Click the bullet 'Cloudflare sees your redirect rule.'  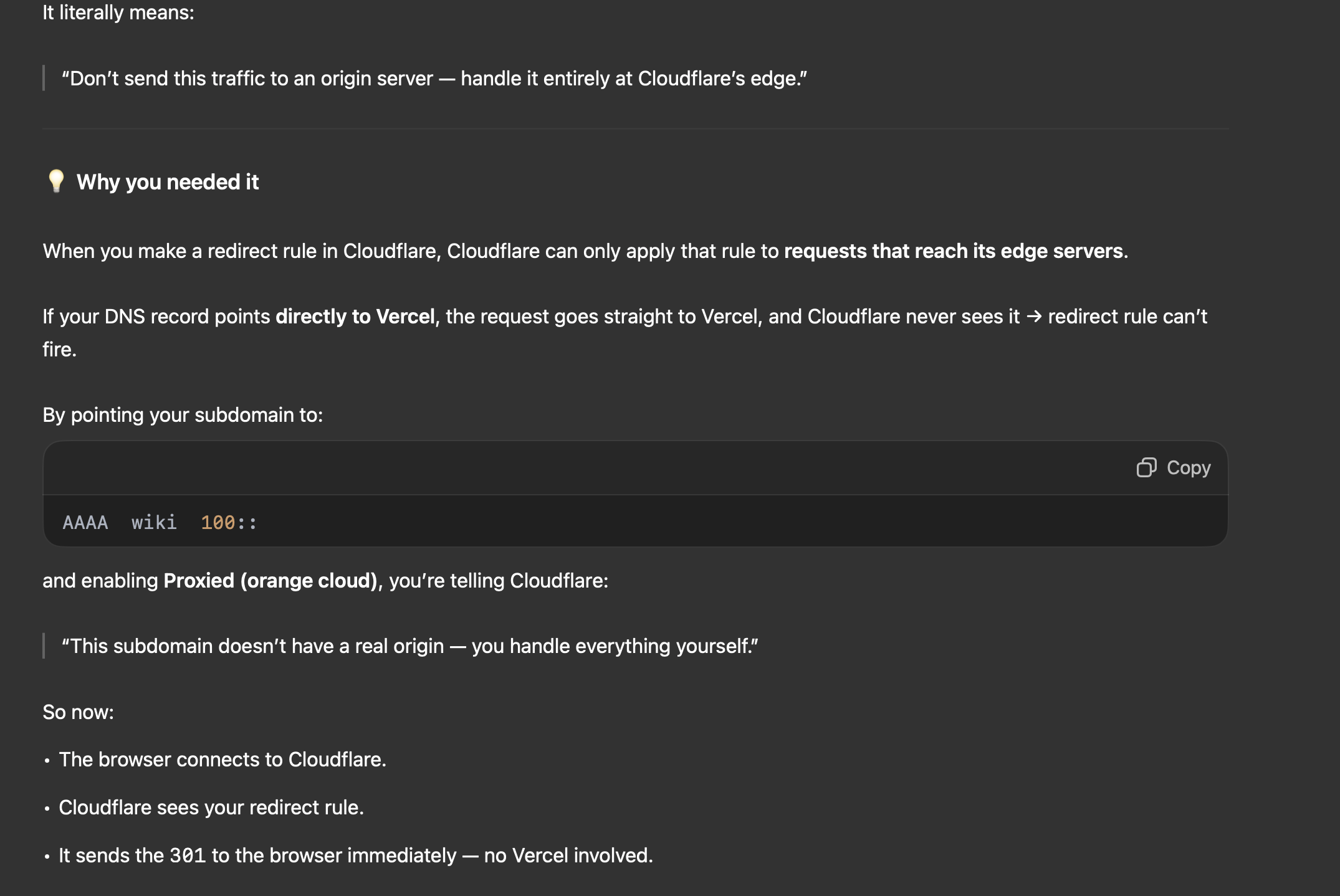[x=211, y=808]
